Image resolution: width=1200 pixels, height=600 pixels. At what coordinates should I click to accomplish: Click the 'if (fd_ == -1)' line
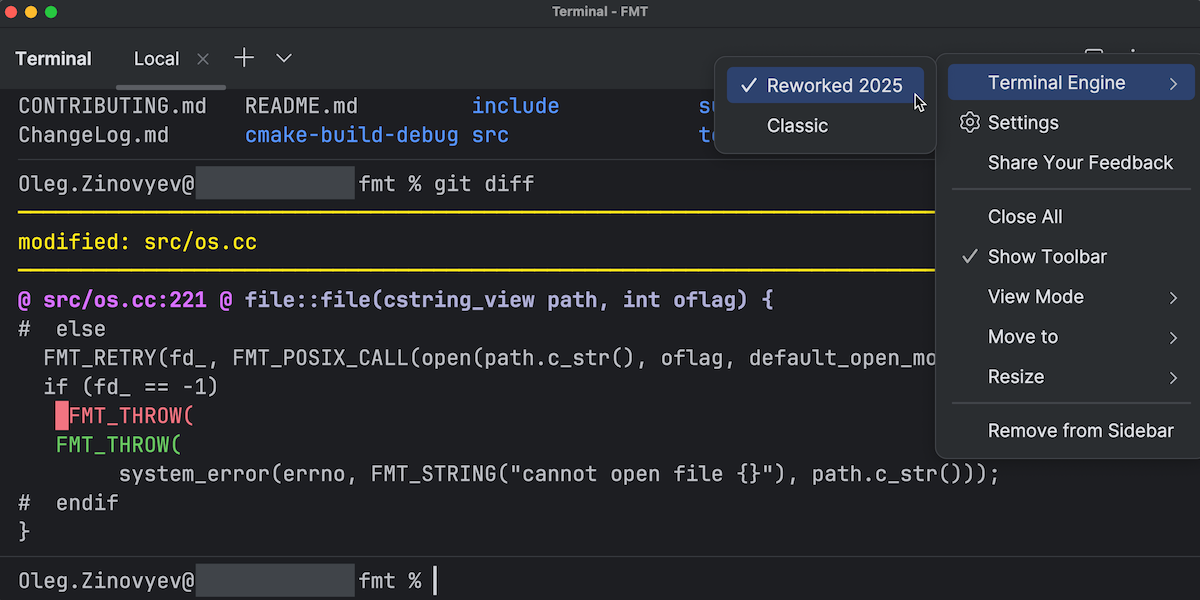(131, 387)
